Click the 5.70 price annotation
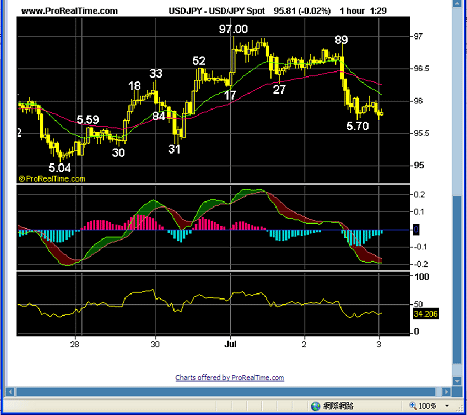 (x=358, y=126)
